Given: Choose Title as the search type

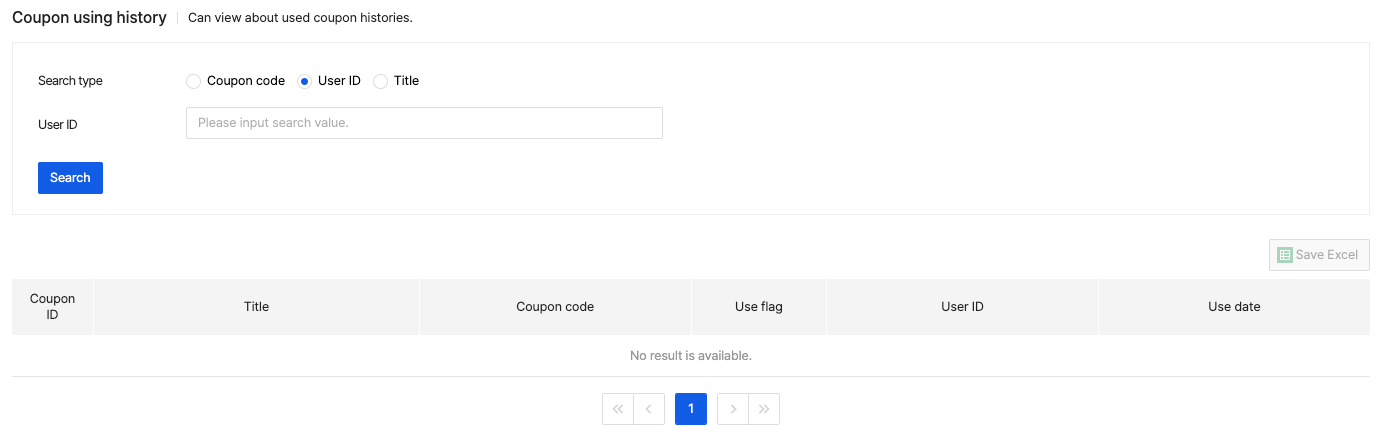Looking at the screenshot, I should (380, 81).
